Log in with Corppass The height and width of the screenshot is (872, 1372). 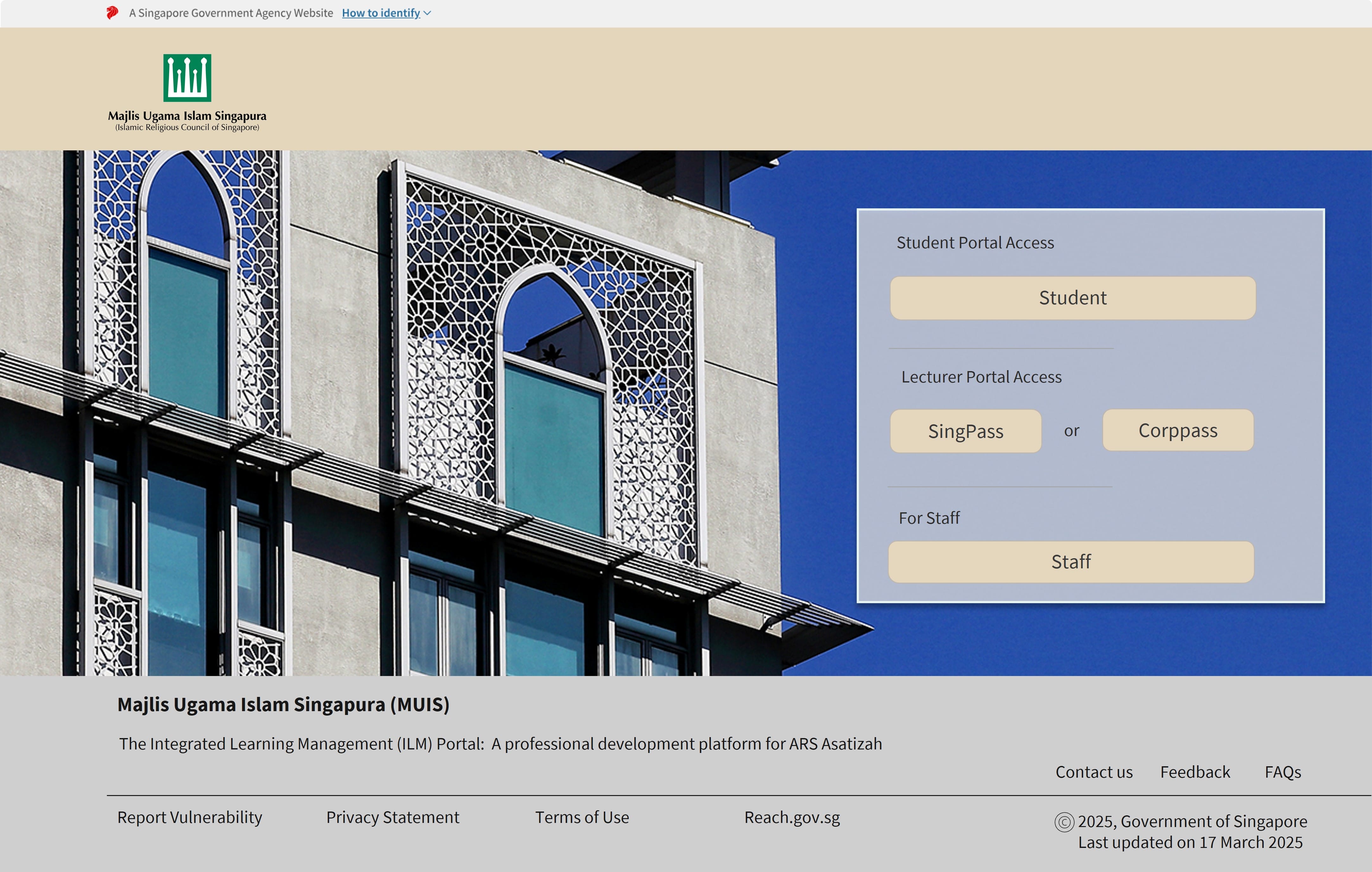pyautogui.click(x=1178, y=431)
